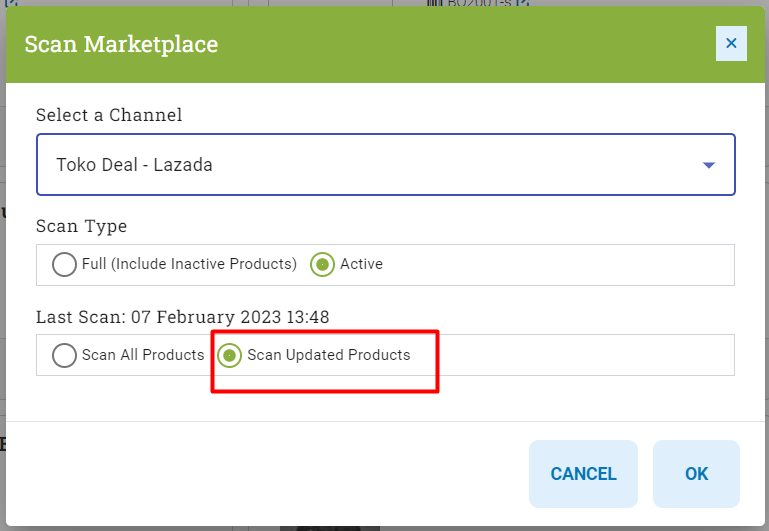
Task: Click the Full (Include Inactive Products) label text
Action: click(x=190, y=265)
